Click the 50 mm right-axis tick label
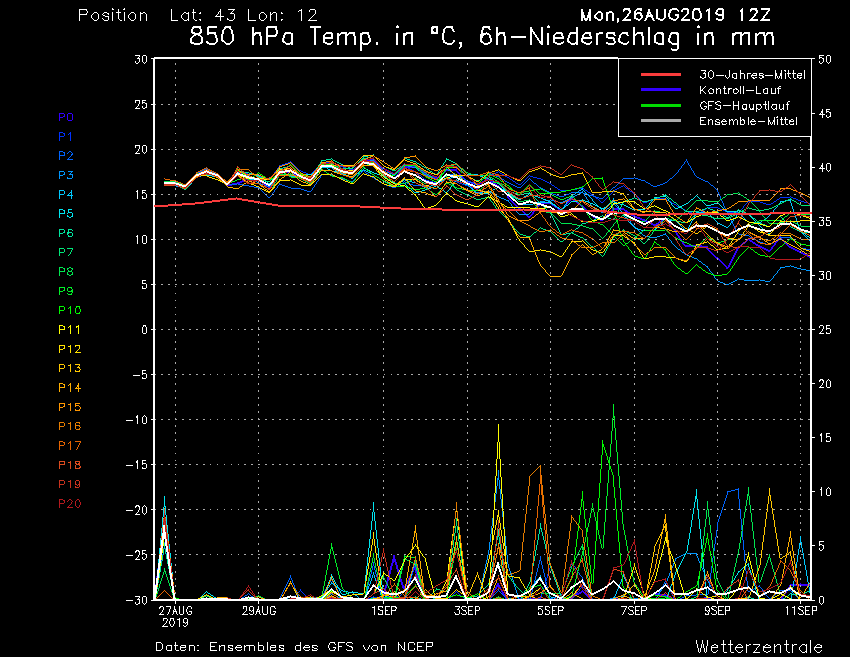The image size is (850, 657). click(x=825, y=59)
